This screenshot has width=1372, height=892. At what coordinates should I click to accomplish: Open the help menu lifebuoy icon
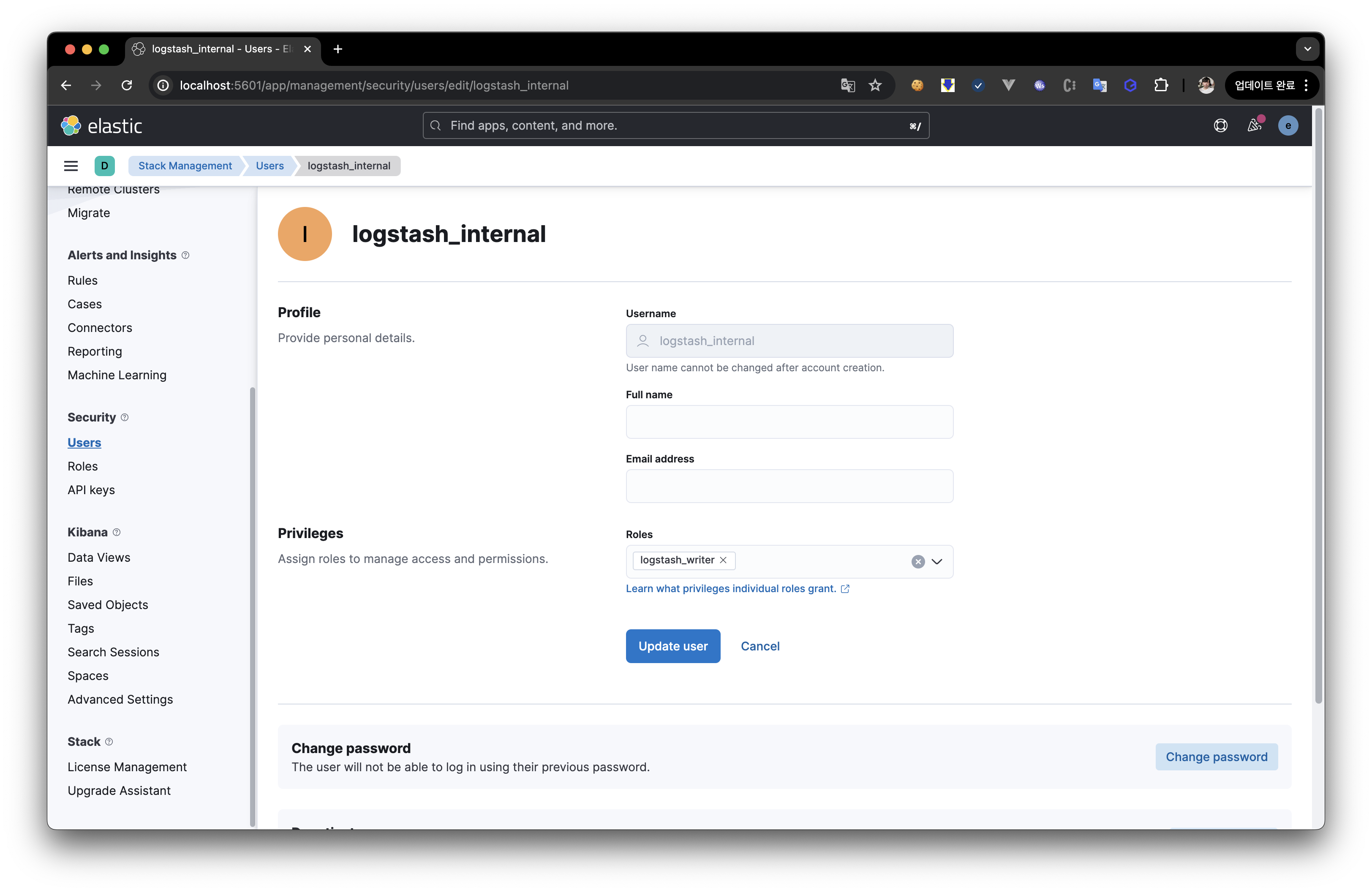1220,125
